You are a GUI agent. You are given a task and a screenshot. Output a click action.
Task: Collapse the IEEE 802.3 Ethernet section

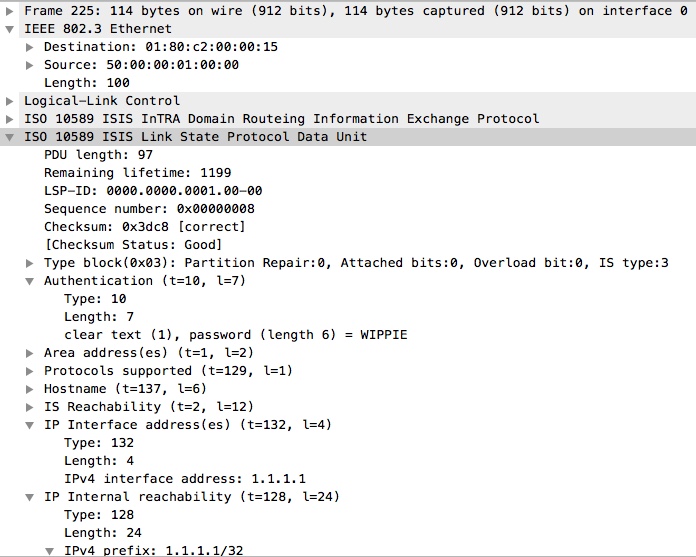(x=10, y=29)
